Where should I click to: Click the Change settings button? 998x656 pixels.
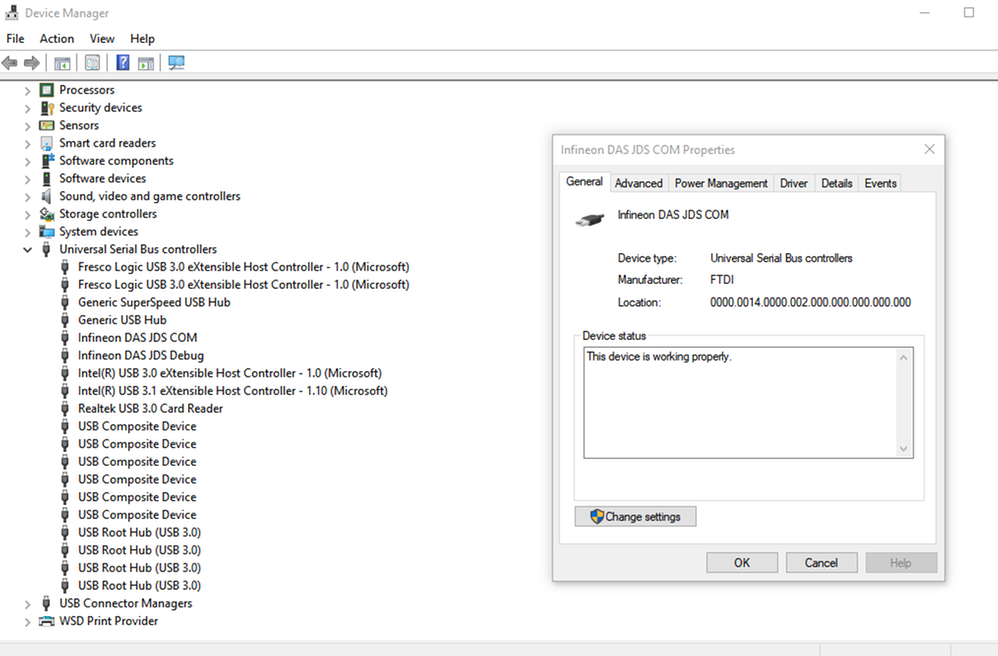click(x=635, y=516)
